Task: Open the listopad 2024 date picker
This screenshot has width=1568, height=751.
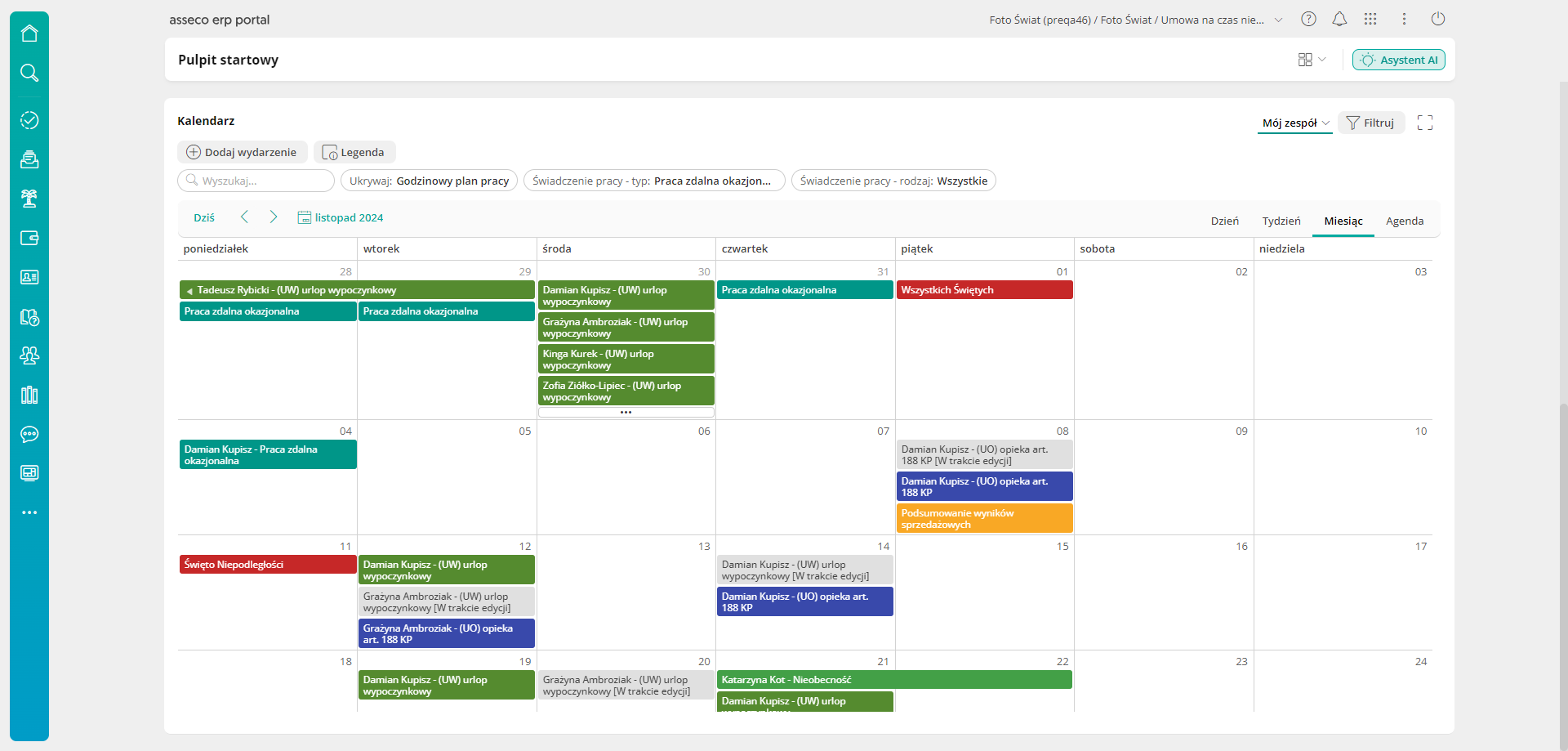Action: pos(341,217)
